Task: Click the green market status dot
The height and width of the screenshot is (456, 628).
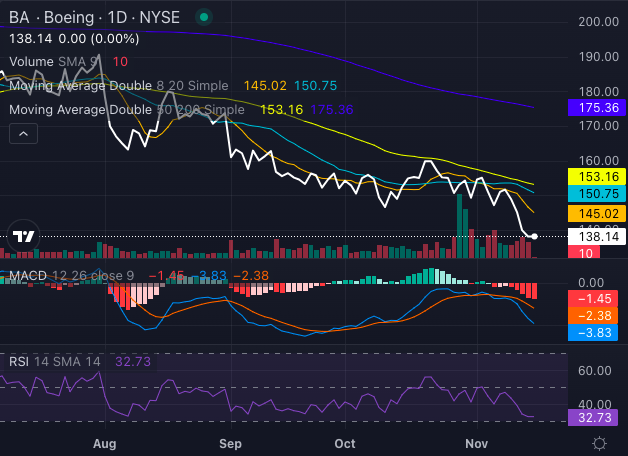Action: click(x=204, y=19)
